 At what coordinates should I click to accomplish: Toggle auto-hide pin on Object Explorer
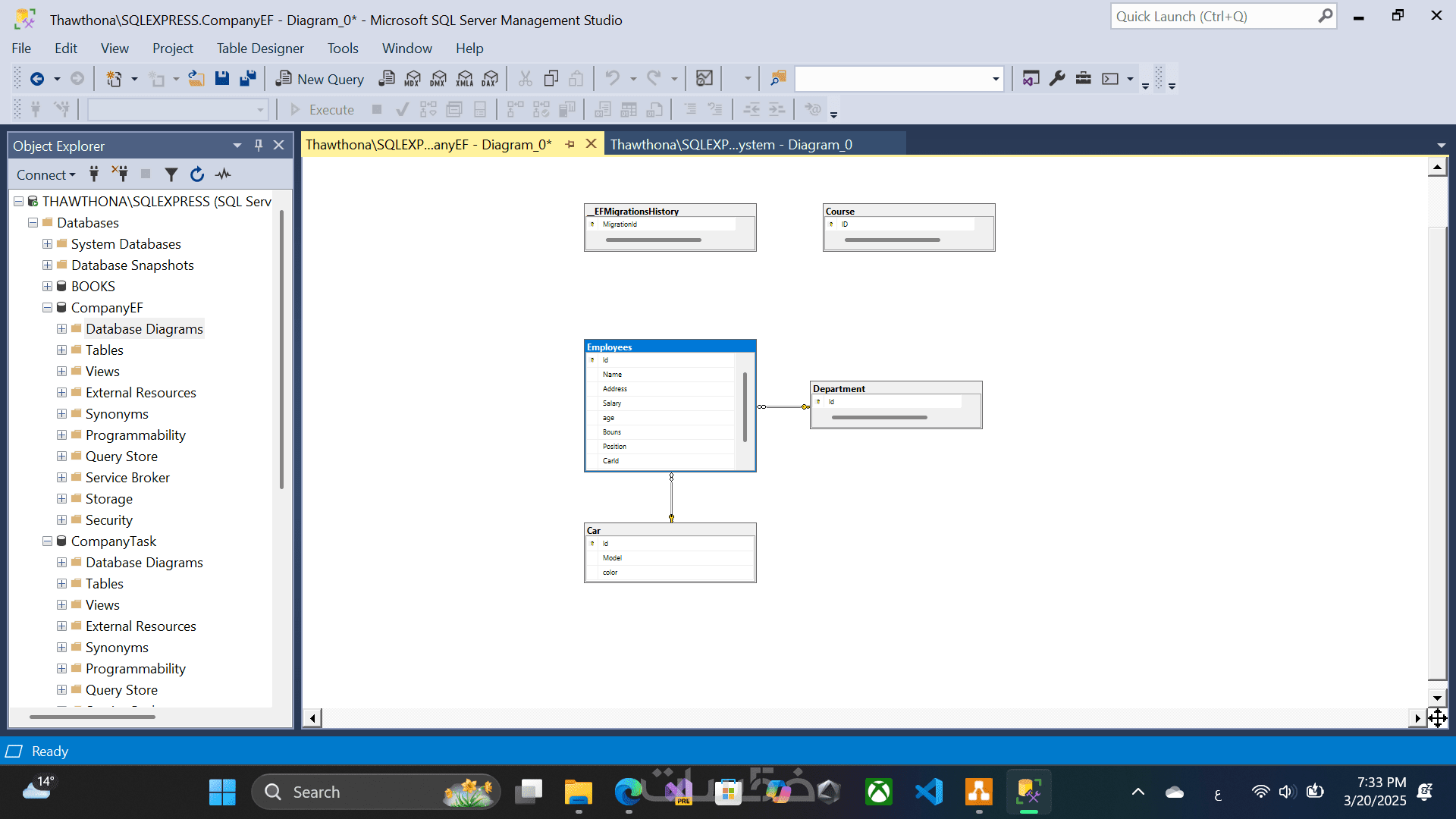259,146
